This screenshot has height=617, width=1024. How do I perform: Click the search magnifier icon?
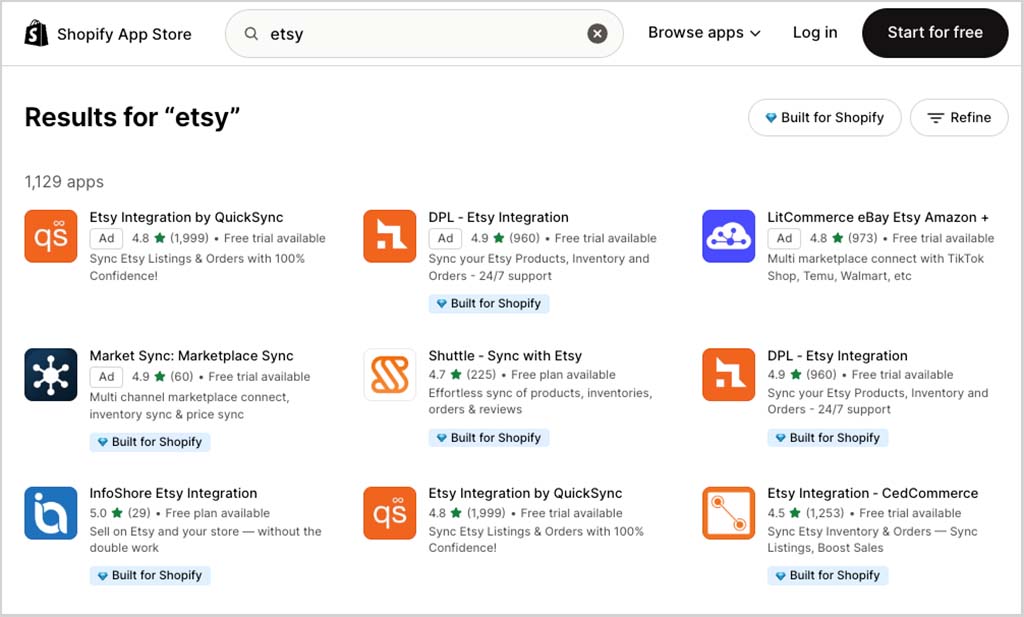coord(251,33)
